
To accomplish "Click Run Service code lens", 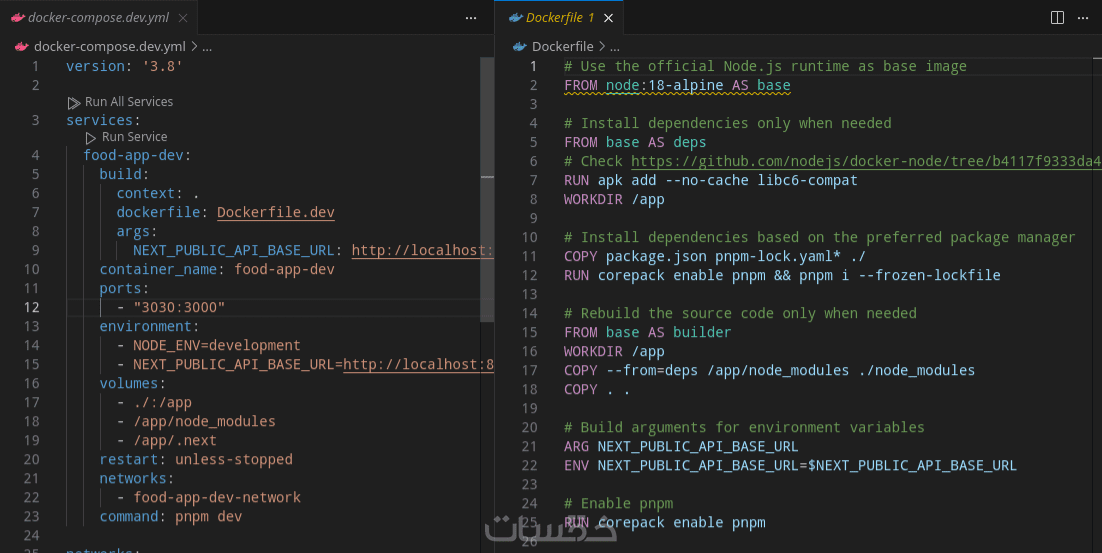I will (x=134, y=137).
